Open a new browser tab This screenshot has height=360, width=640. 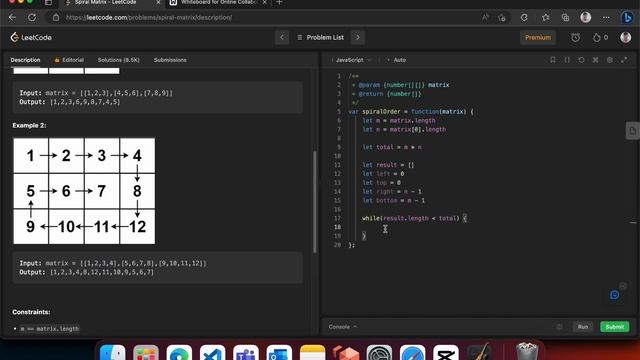(x=280, y=3)
